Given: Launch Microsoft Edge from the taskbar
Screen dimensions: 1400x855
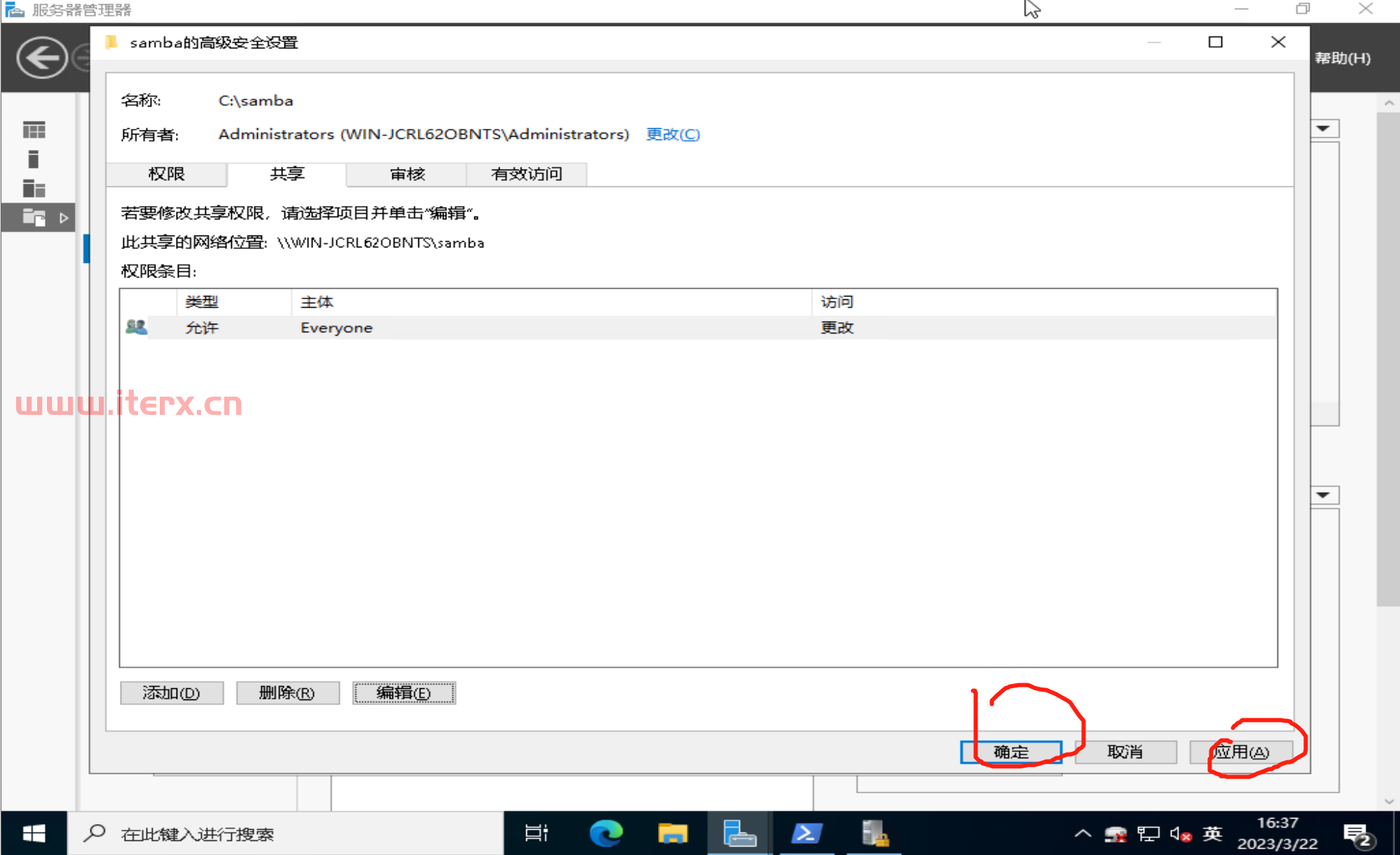Looking at the screenshot, I should tap(605, 833).
